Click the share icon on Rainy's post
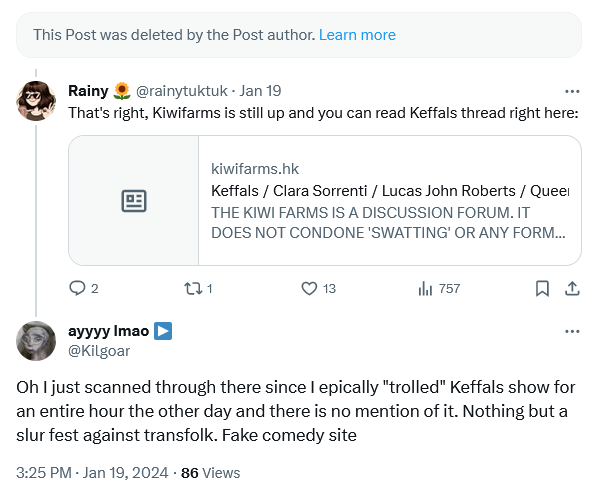The height and width of the screenshot is (491, 598). click(x=572, y=288)
